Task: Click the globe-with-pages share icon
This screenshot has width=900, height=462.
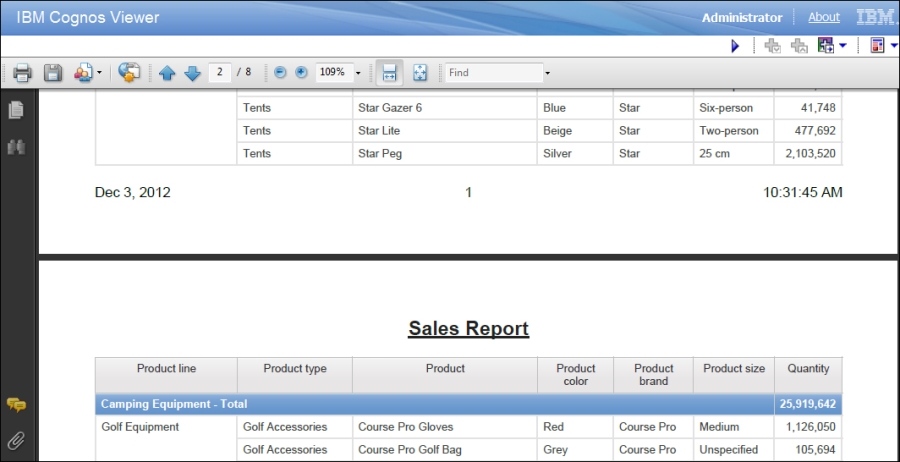Action: pyautogui.click(x=129, y=72)
